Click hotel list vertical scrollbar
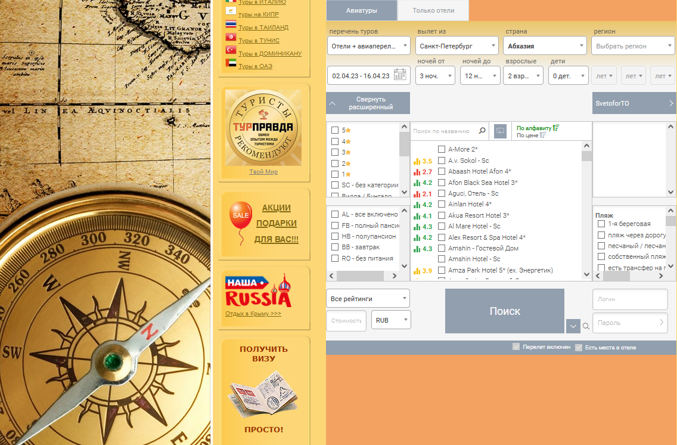The height and width of the screenshot is (445, 677). point(586,210)
